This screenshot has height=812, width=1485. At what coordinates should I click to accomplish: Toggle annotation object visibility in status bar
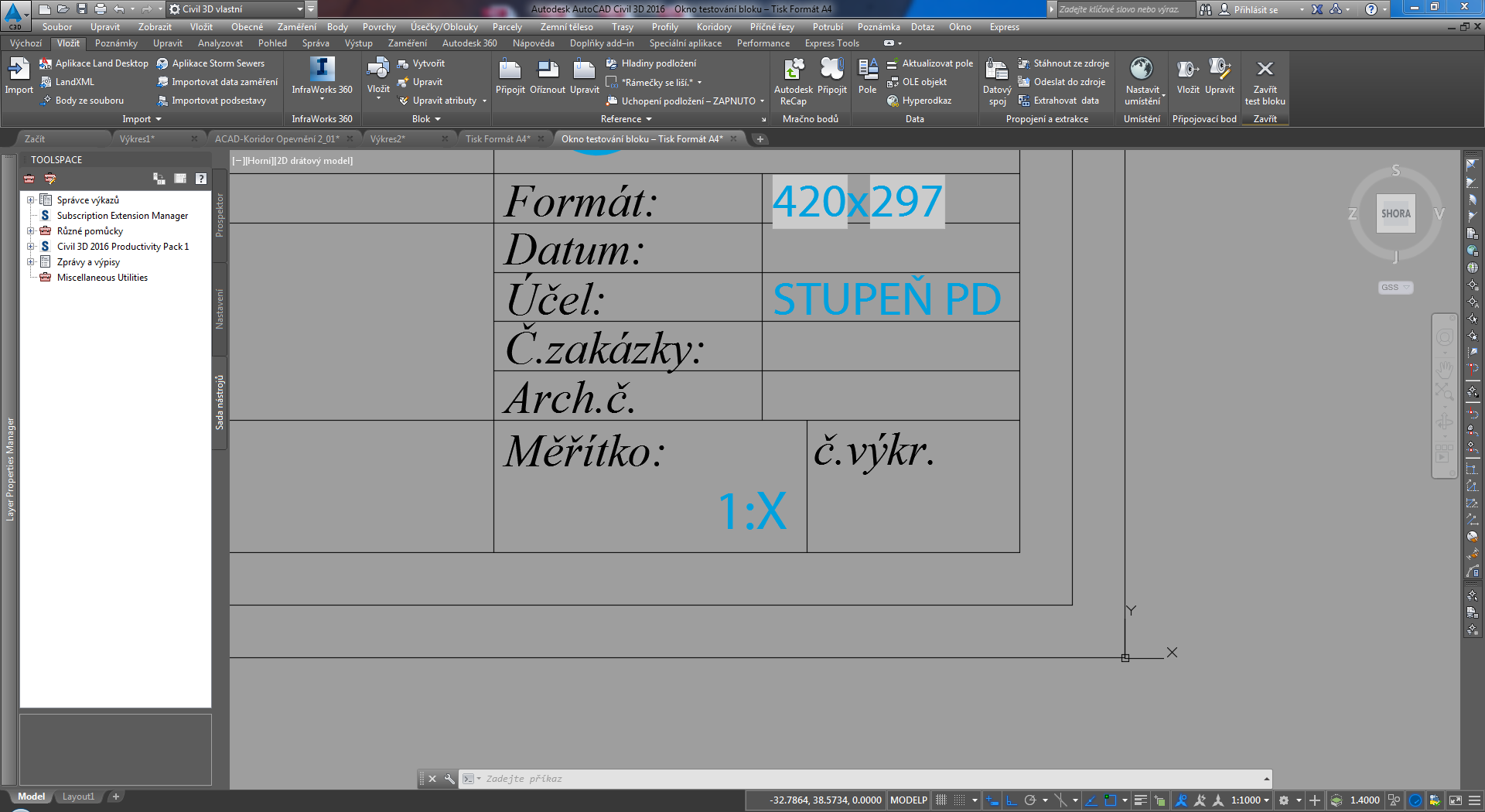coord(1181,800)
